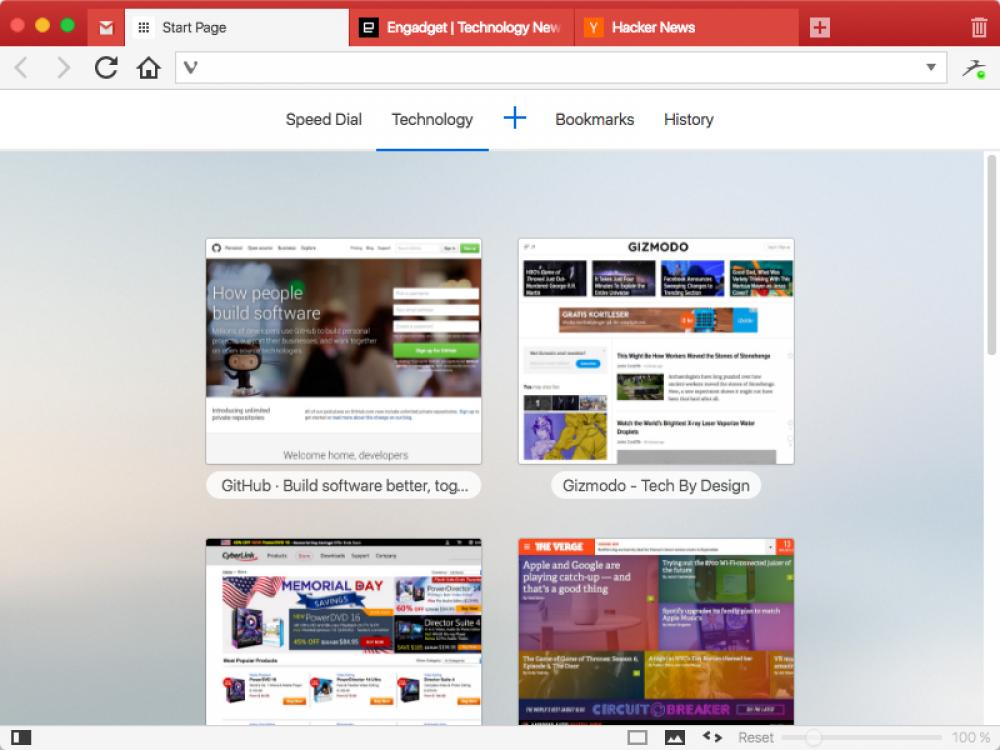Click Reset to restore default zoom
Image resolution: width=1000 pixels, height=750 pixels.
[x=755, y=736]
